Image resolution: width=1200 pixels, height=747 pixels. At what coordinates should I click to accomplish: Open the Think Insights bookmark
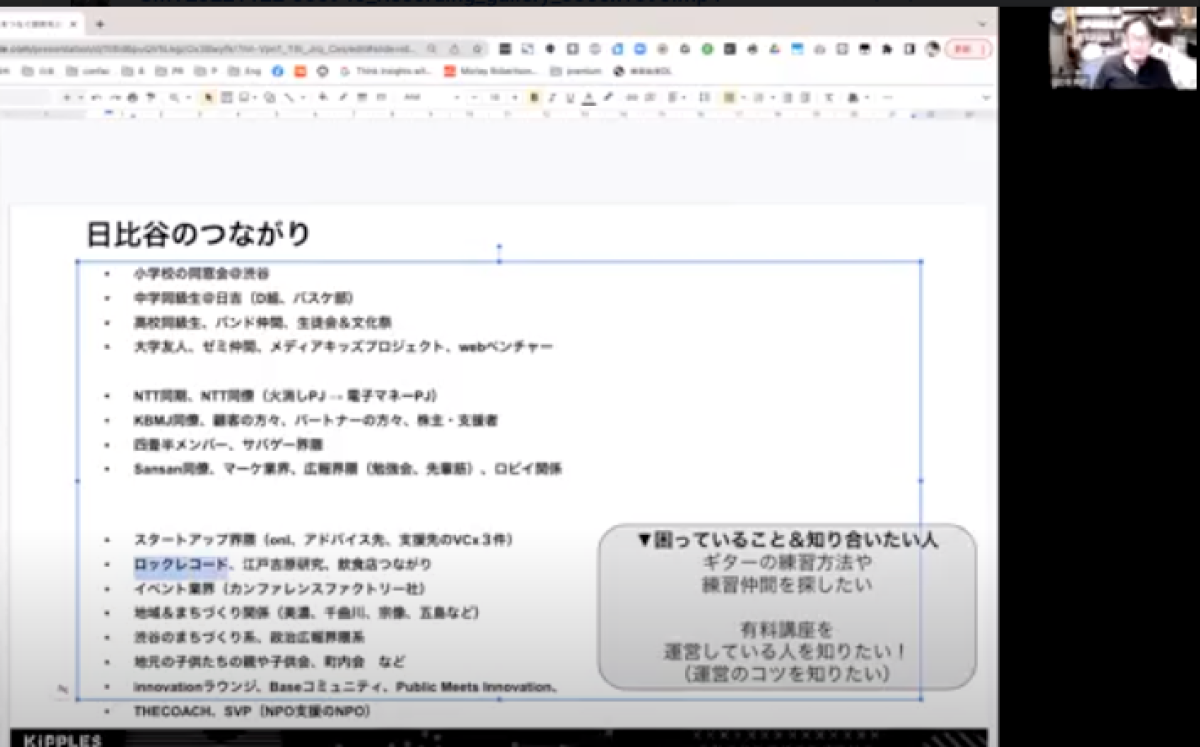(385, 71)
